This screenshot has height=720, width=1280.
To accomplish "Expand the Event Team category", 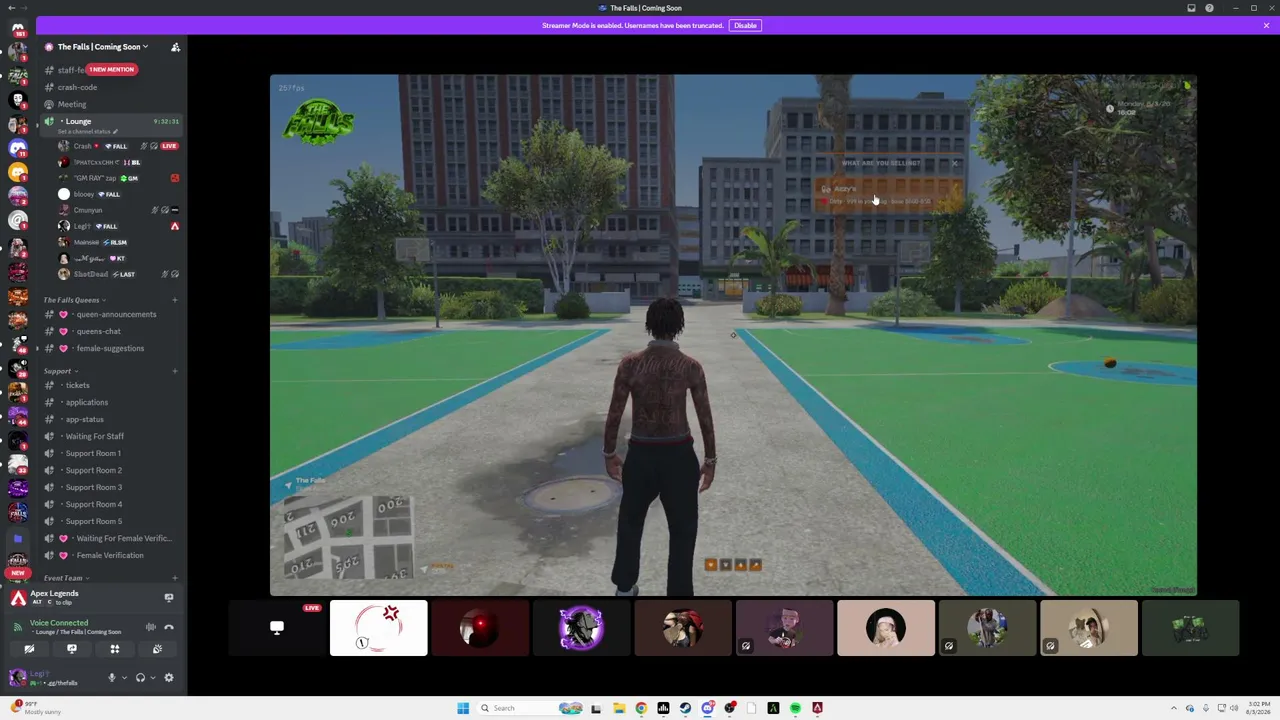I will [65, 578].
